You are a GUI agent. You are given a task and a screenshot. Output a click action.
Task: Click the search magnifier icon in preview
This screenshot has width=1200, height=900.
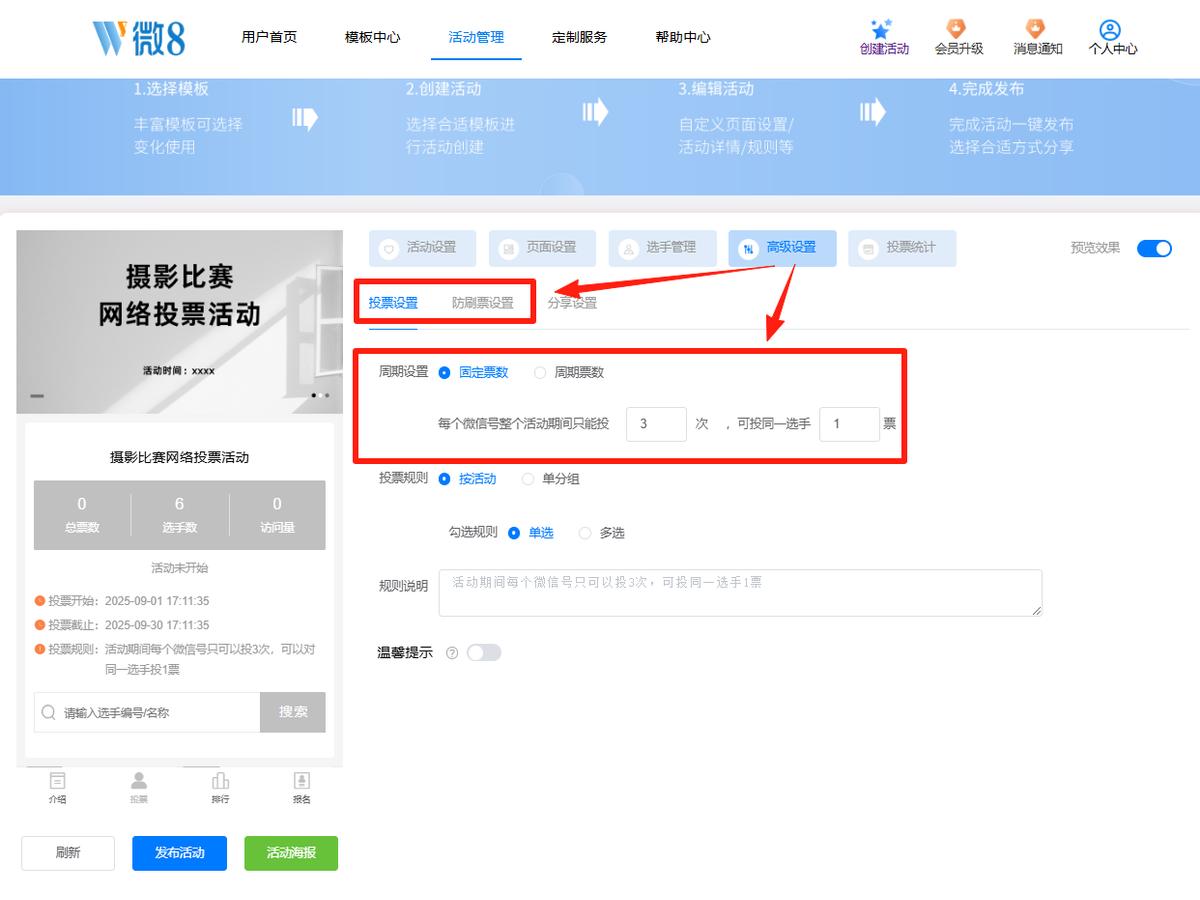coord(49,713)
